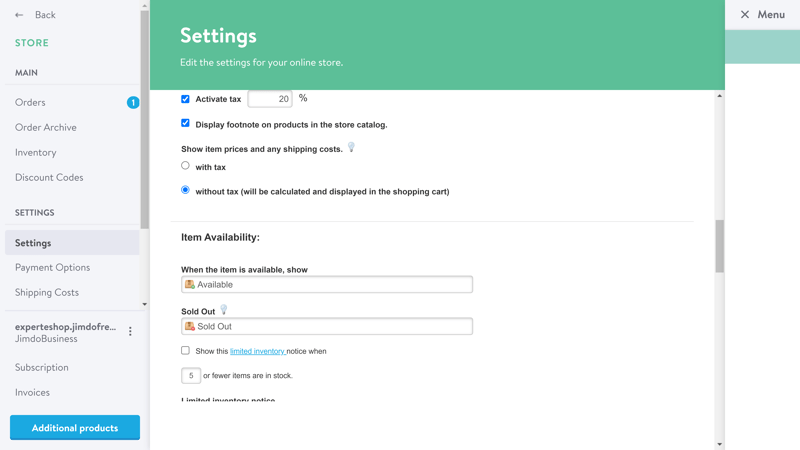Image resolution: width=800 pixels, height=450 pixels.
Task: Close the menu with X icon
Action: [x=744, y=15]
